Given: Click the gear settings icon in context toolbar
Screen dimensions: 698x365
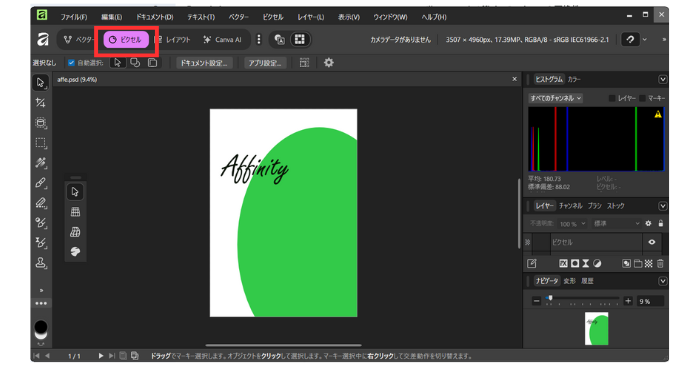Looking at the screenshot, I should 329,63.
